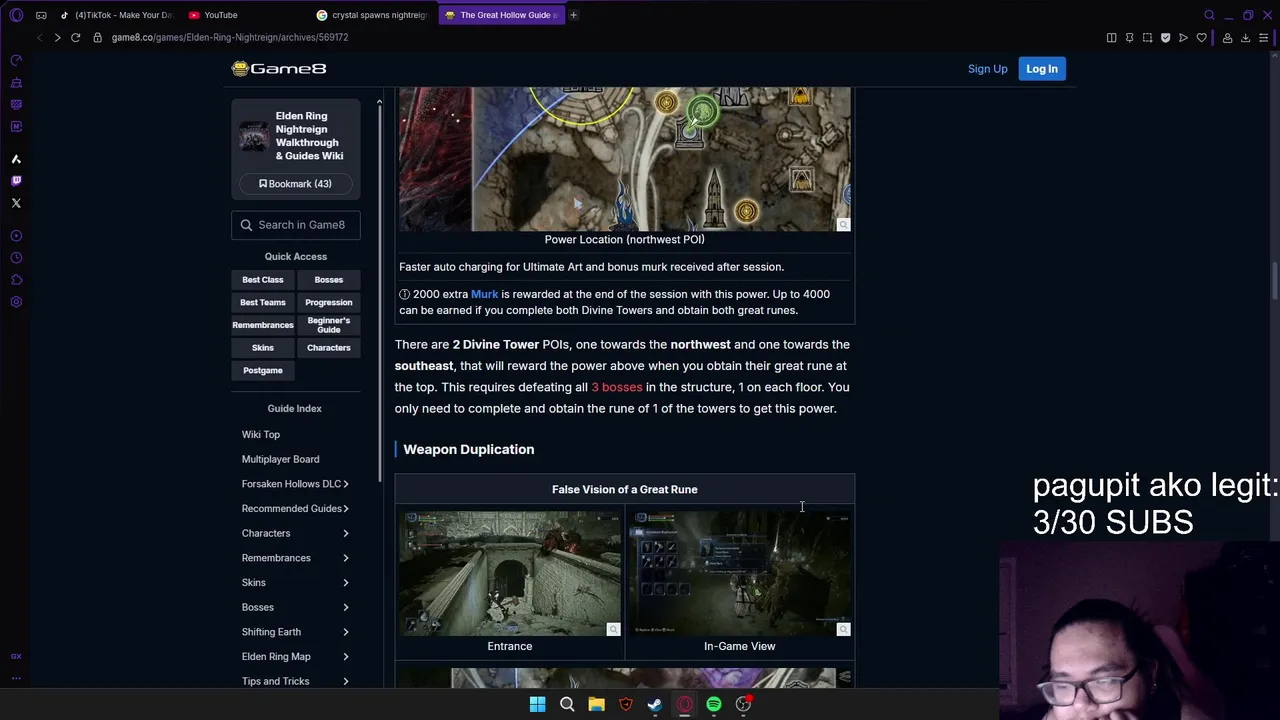Reload the current page
1280x720 pixels.
(75, 37)
